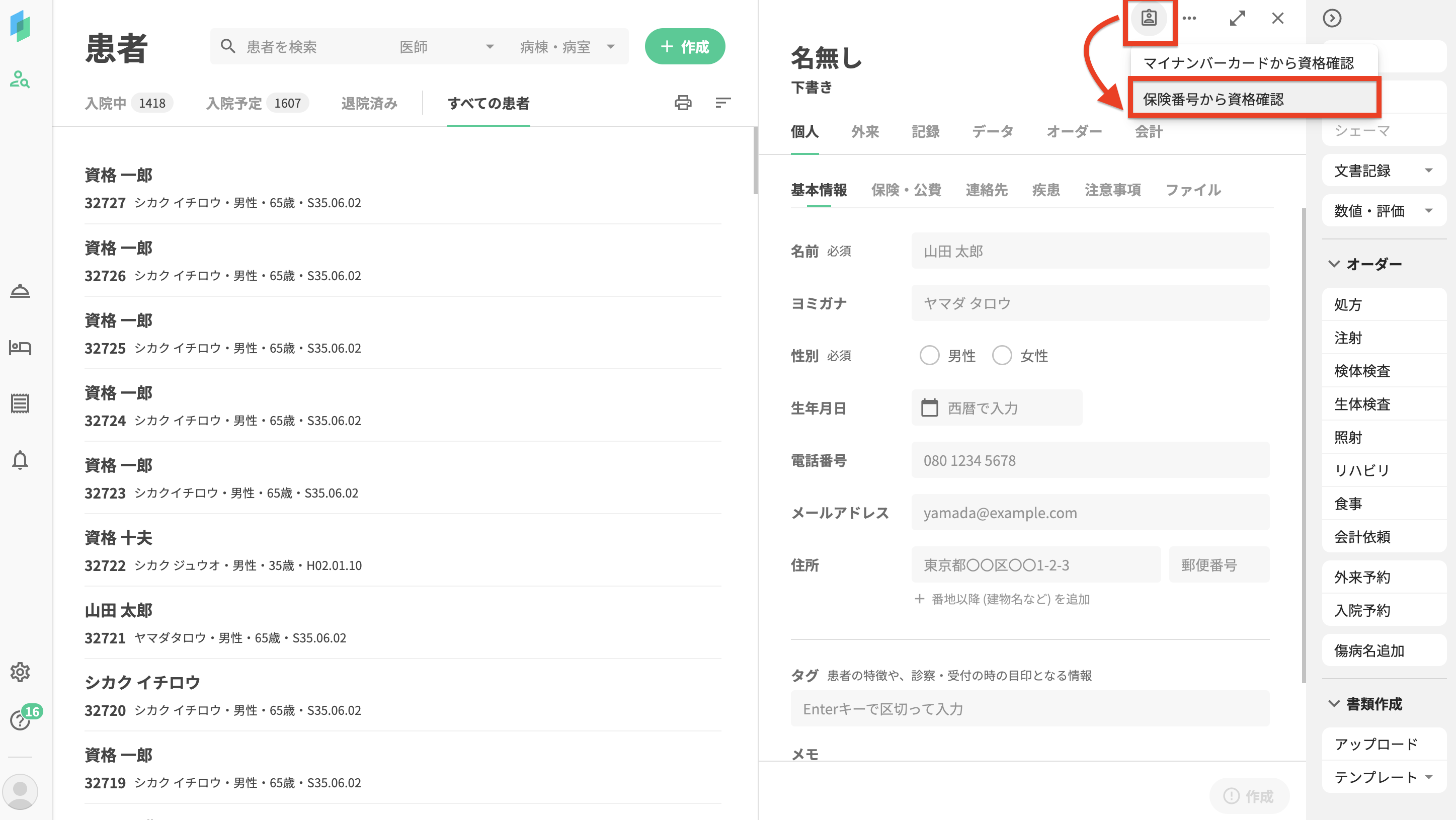
Task: Choose 保険番号から資格確認 menu item
Action: 1214,99
